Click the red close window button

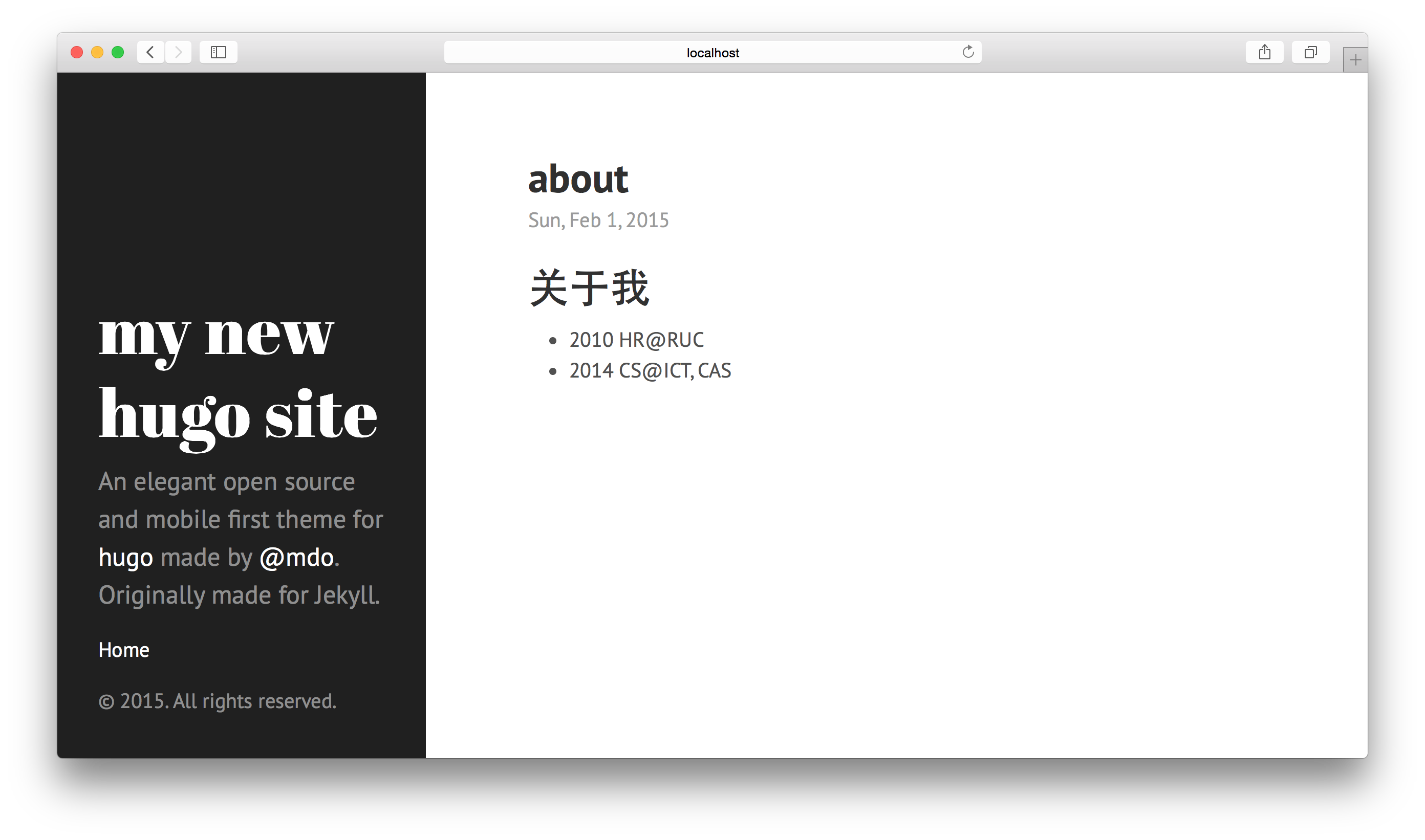tap(77, 52)
